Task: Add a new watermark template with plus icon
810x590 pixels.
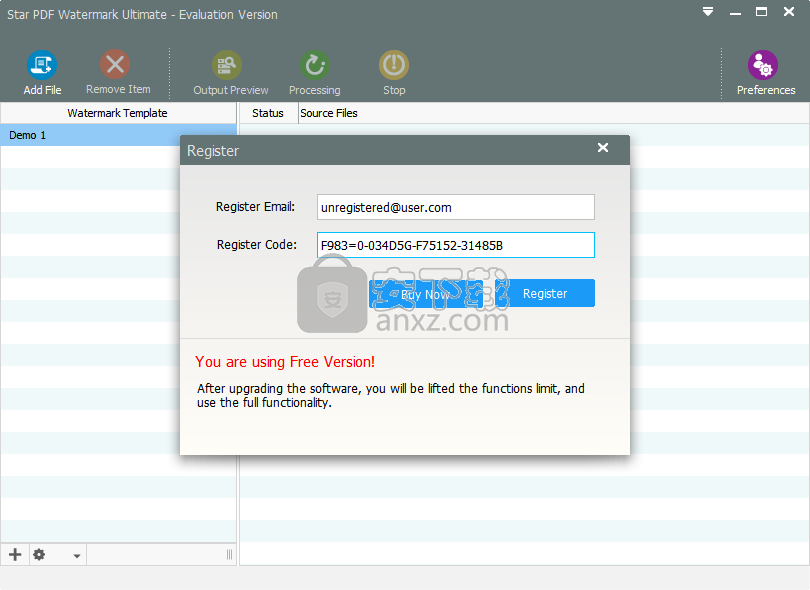Action: point(15,555)
